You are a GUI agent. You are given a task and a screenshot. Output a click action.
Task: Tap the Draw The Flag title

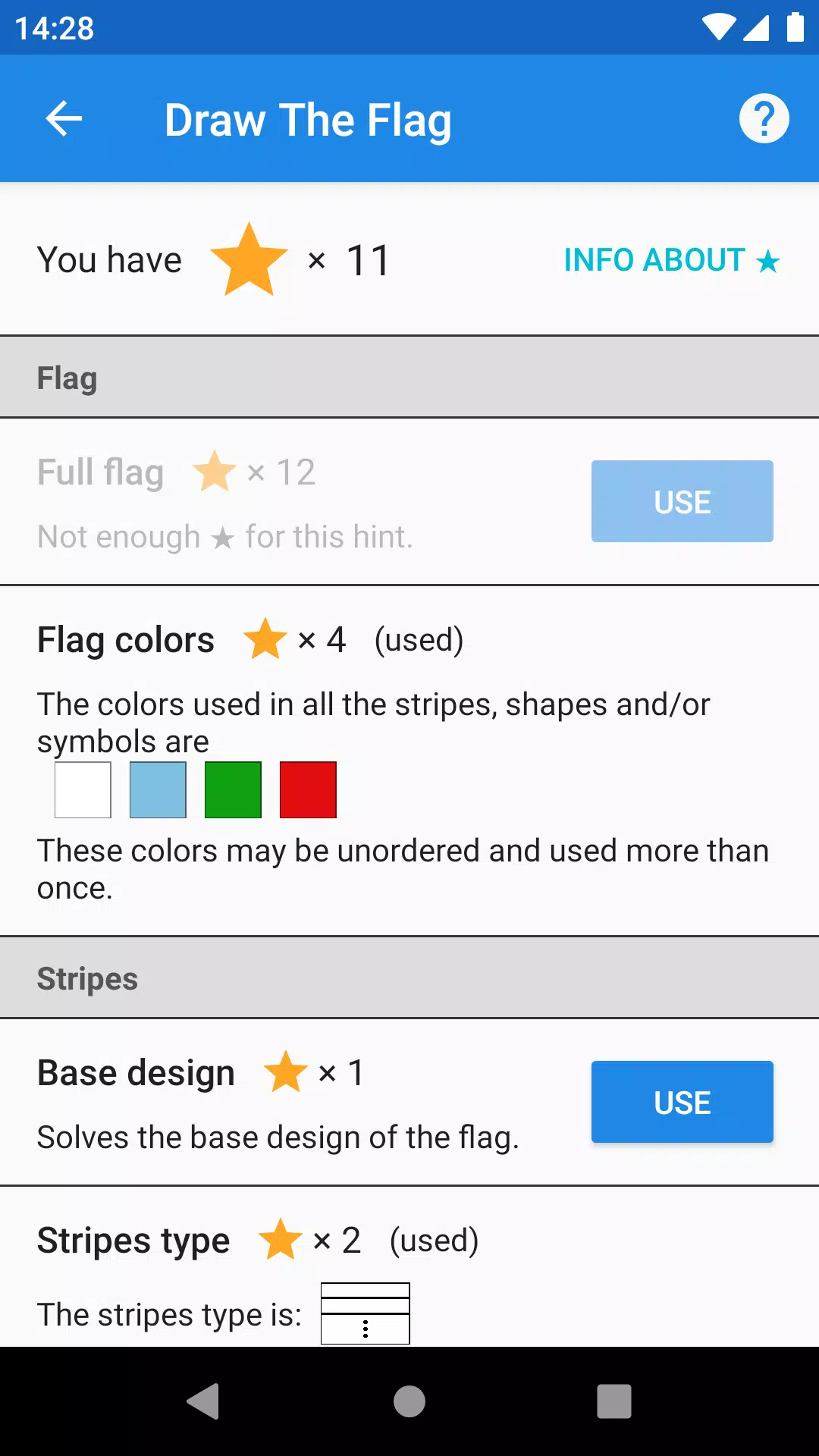click(x=308, y=120)
